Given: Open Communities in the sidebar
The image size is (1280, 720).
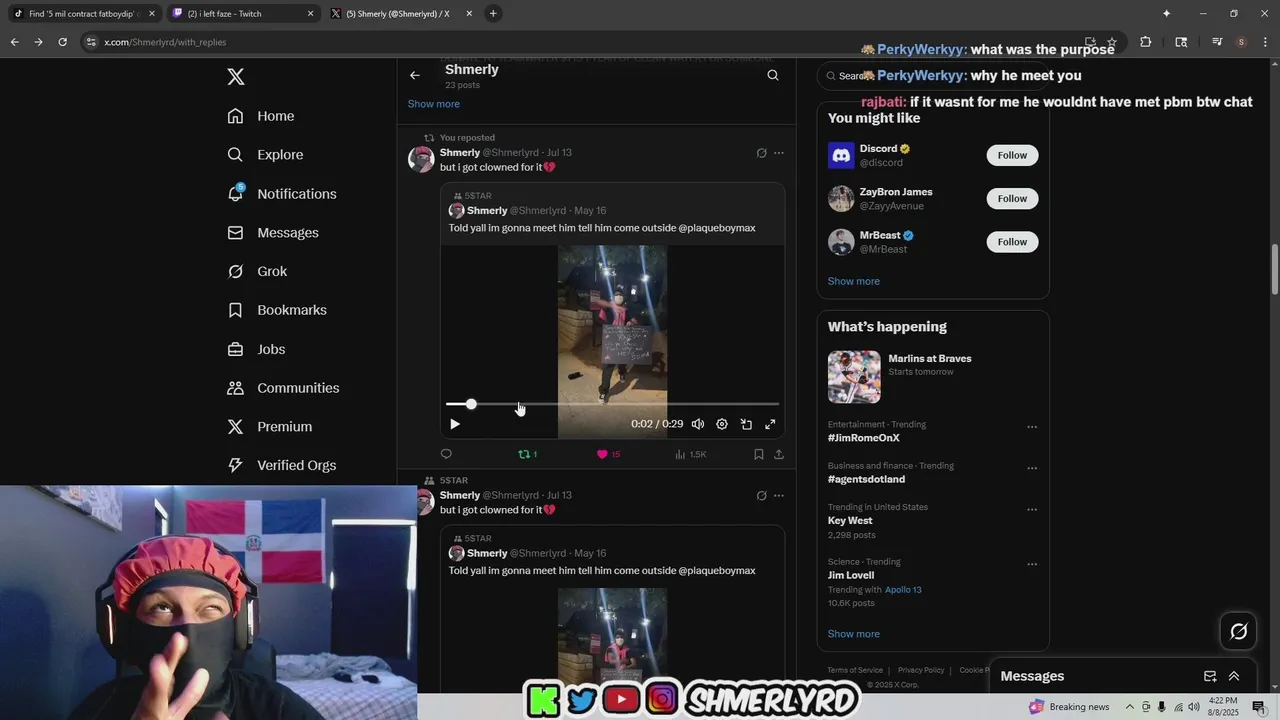Looking at the screenshot, I should pyautogui.click(x=283, y=388).
